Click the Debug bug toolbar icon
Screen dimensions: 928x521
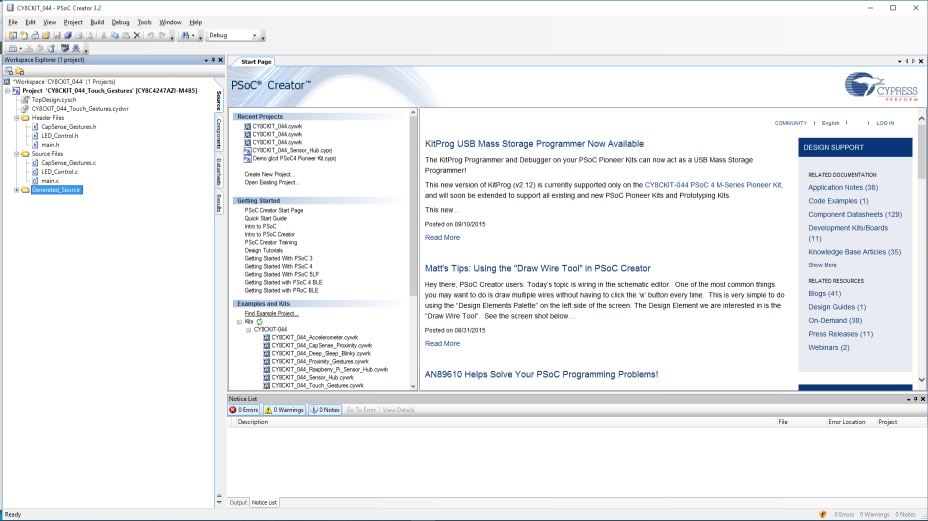point(76,49)
